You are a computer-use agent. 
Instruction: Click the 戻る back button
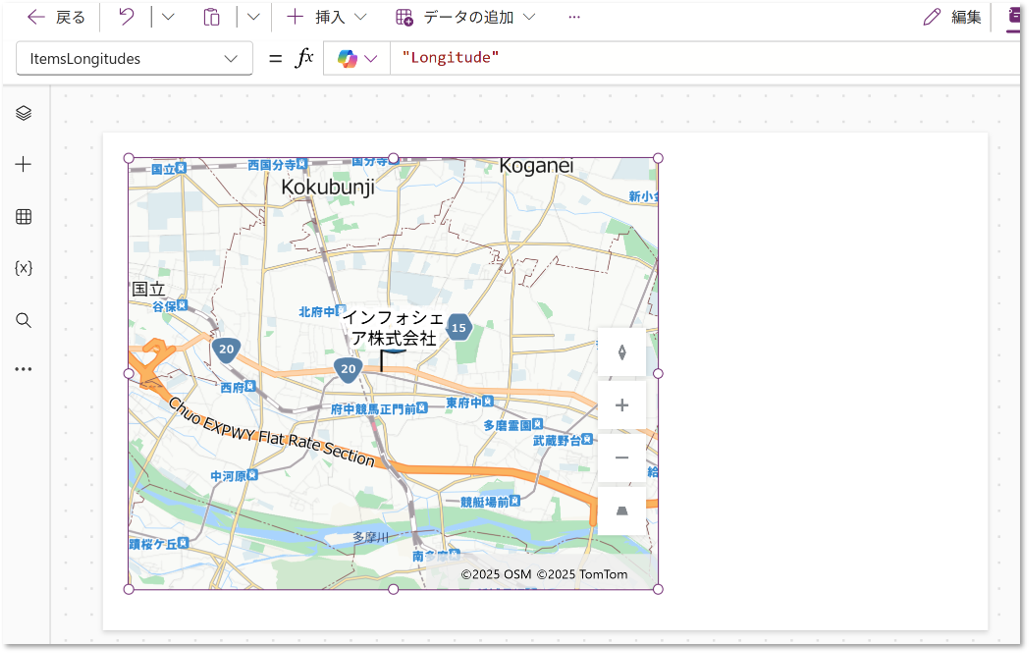pyautogui.click(x=56, y=17)
